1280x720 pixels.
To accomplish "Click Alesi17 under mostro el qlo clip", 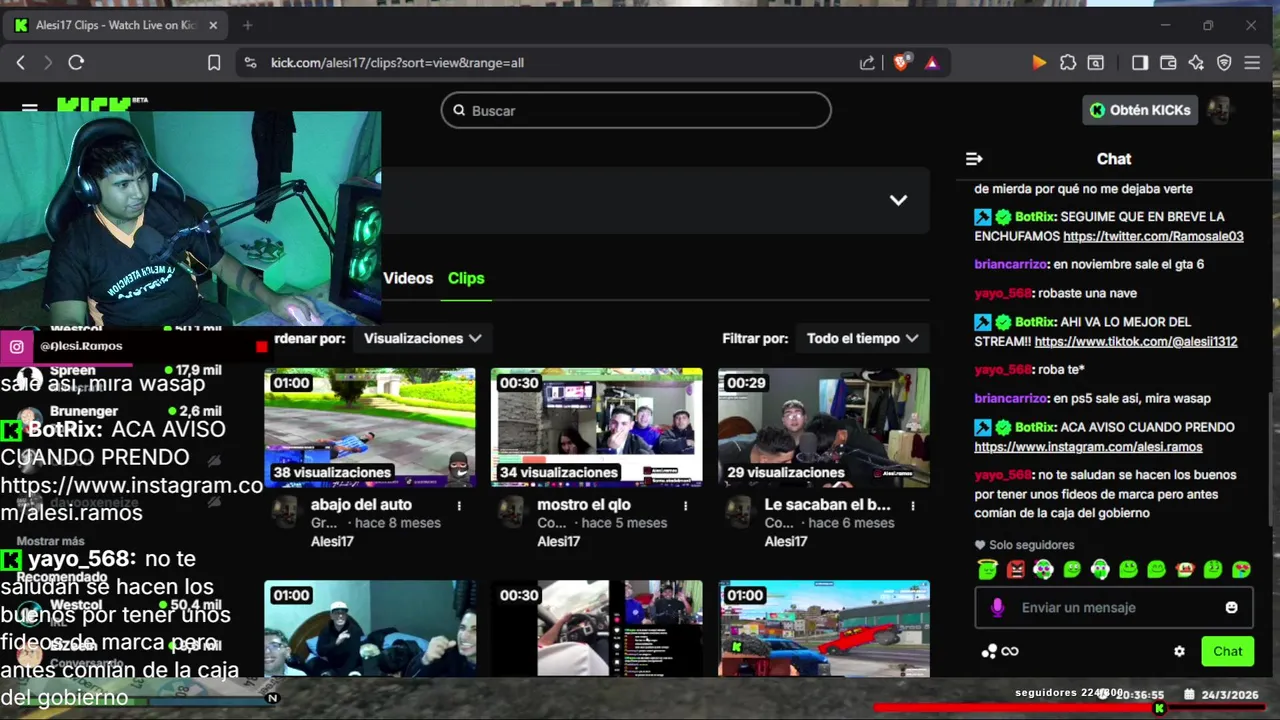I will click(559, 541).
